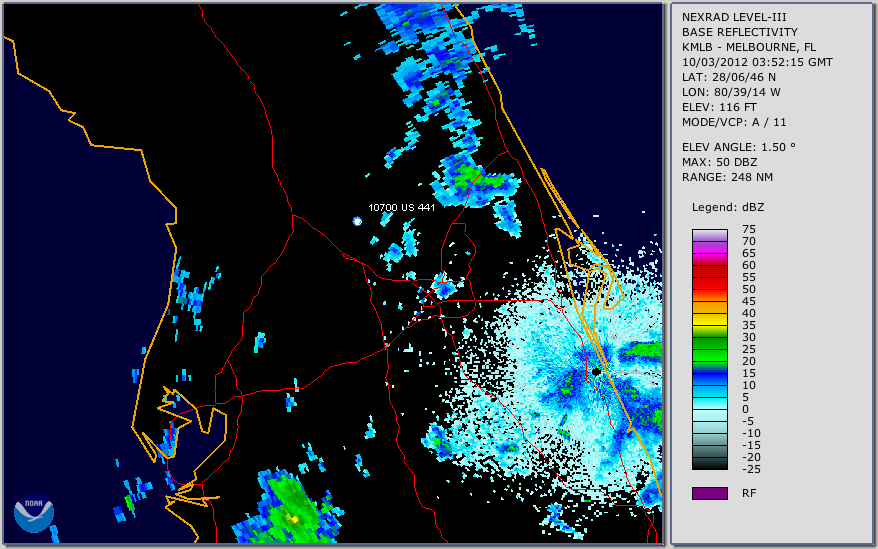Click the white location marker near US 441
The width and height of the screenshot is (878, 549).
point(357,221)
